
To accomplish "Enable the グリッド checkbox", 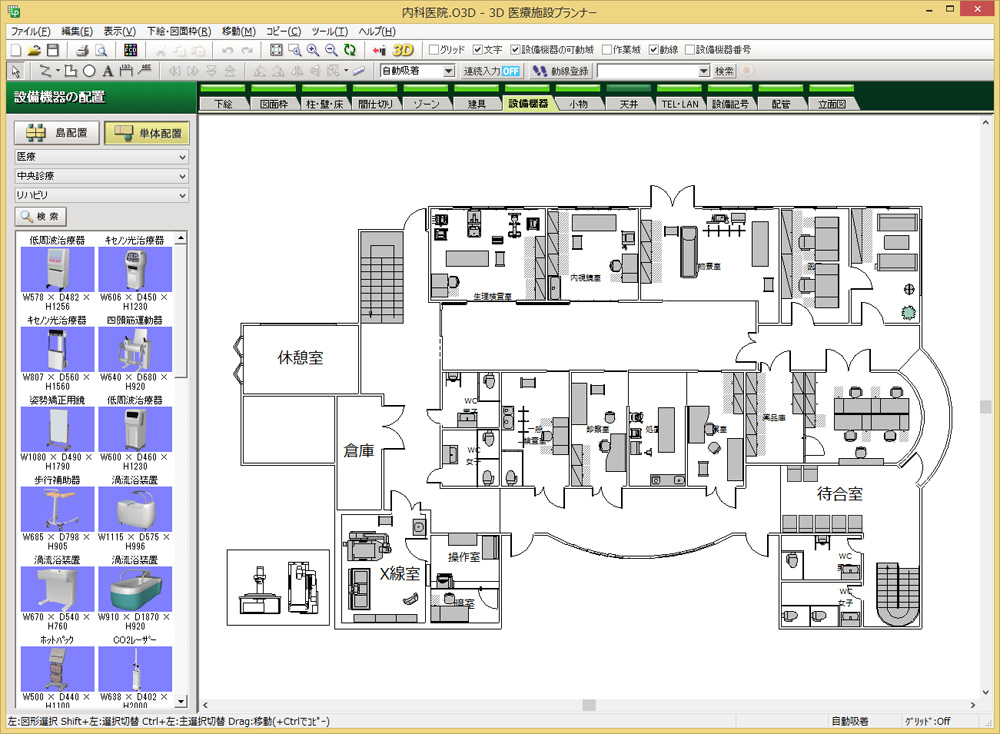I will [x=433, y=49].
